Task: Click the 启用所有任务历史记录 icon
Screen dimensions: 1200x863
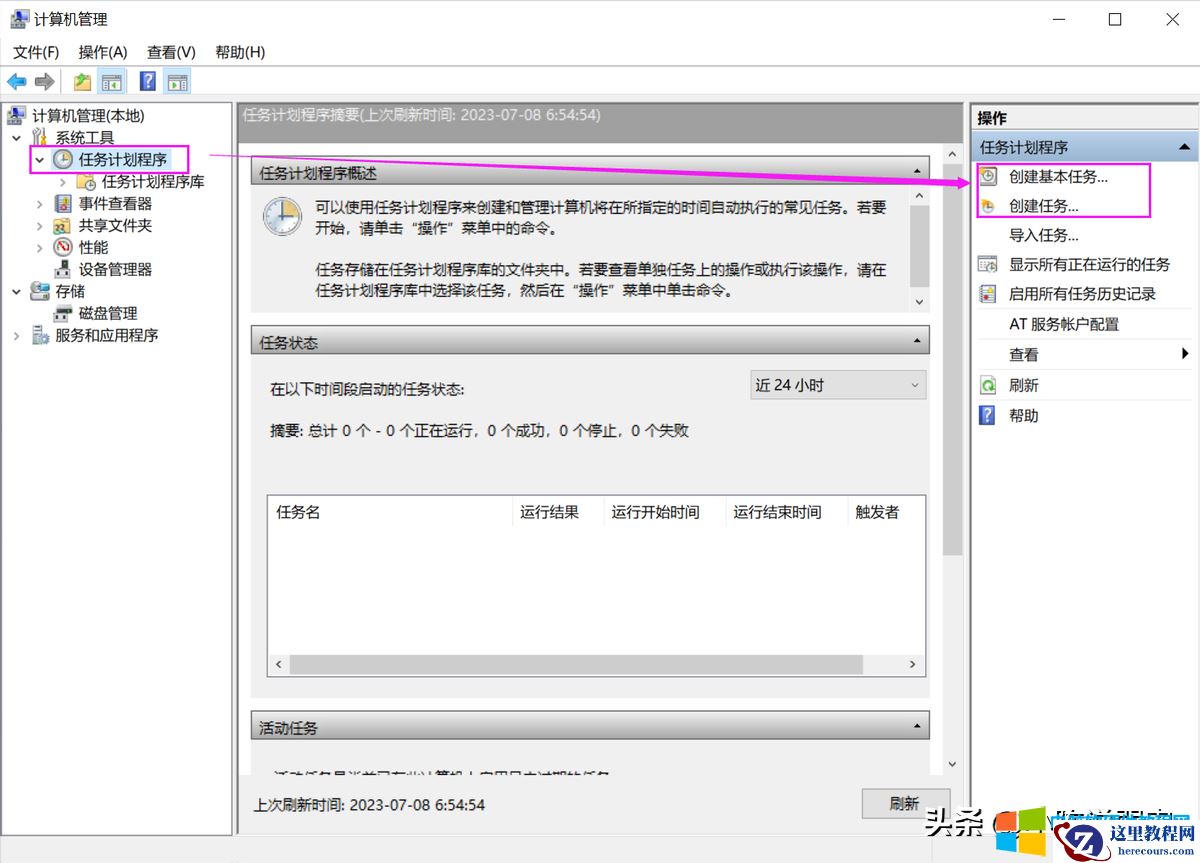Action: (988, 294)
